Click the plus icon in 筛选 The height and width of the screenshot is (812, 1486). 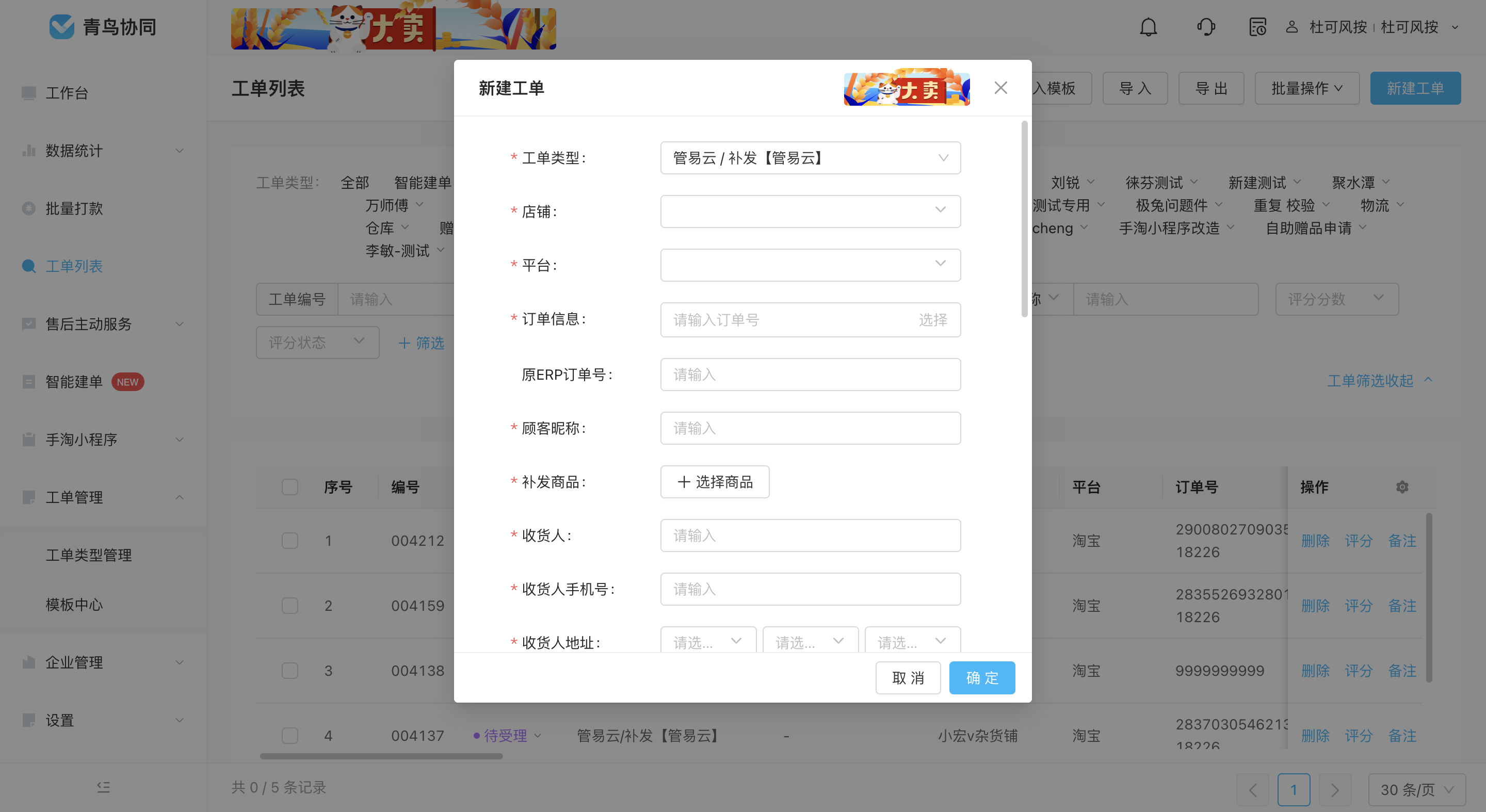[405, 343]
